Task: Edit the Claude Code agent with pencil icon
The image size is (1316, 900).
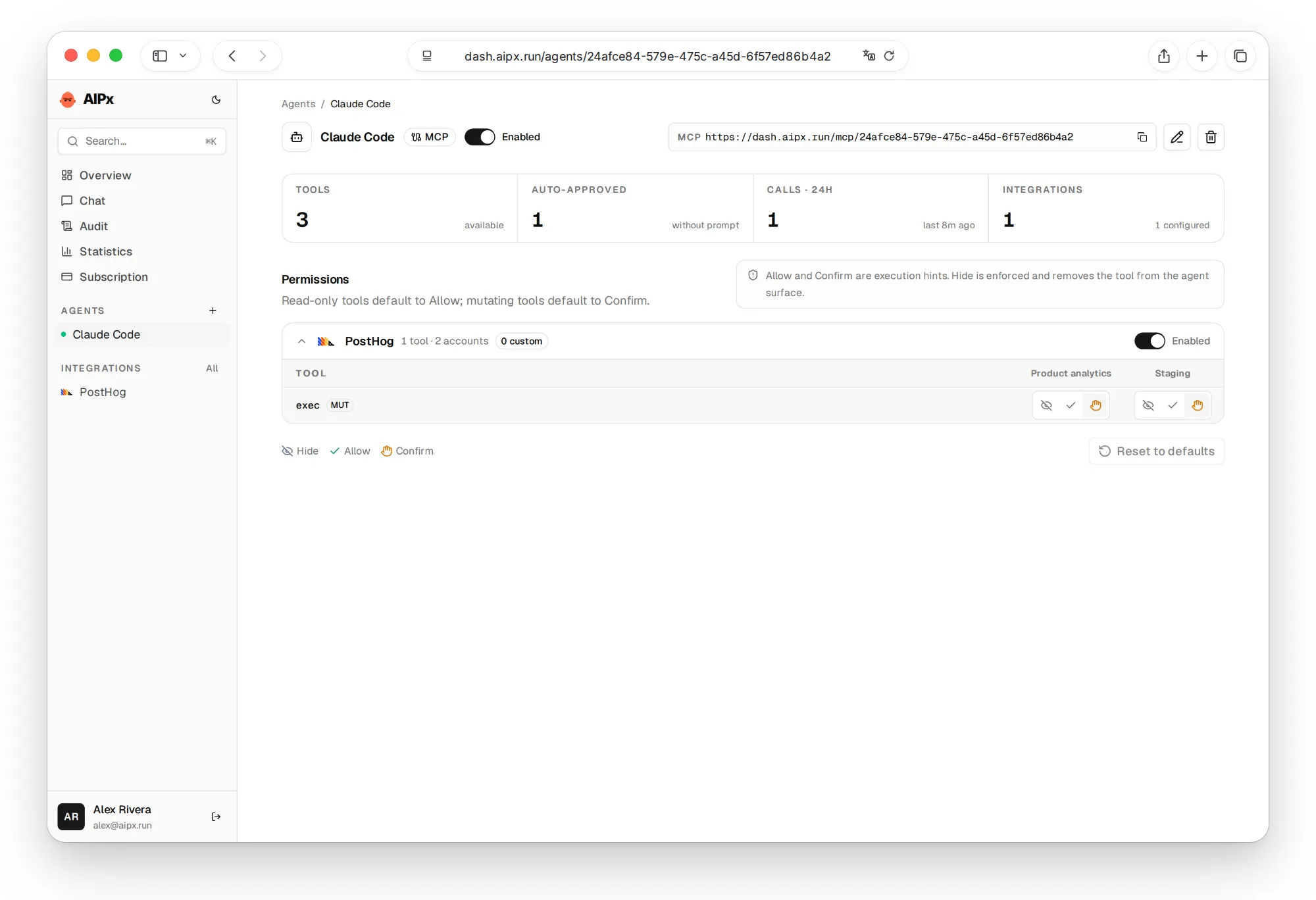Action: 1177,137
